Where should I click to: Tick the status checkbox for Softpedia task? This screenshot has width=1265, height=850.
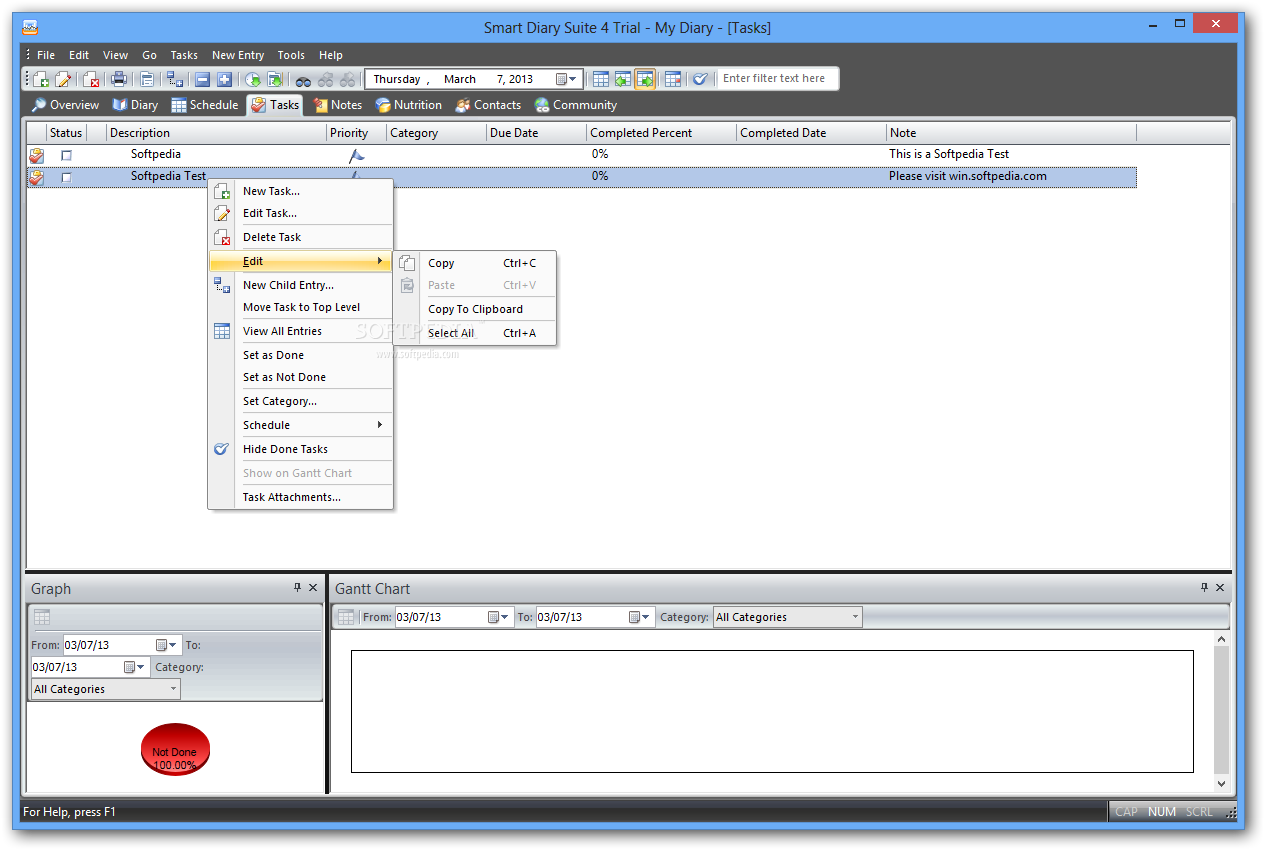[x=67, y=155]
